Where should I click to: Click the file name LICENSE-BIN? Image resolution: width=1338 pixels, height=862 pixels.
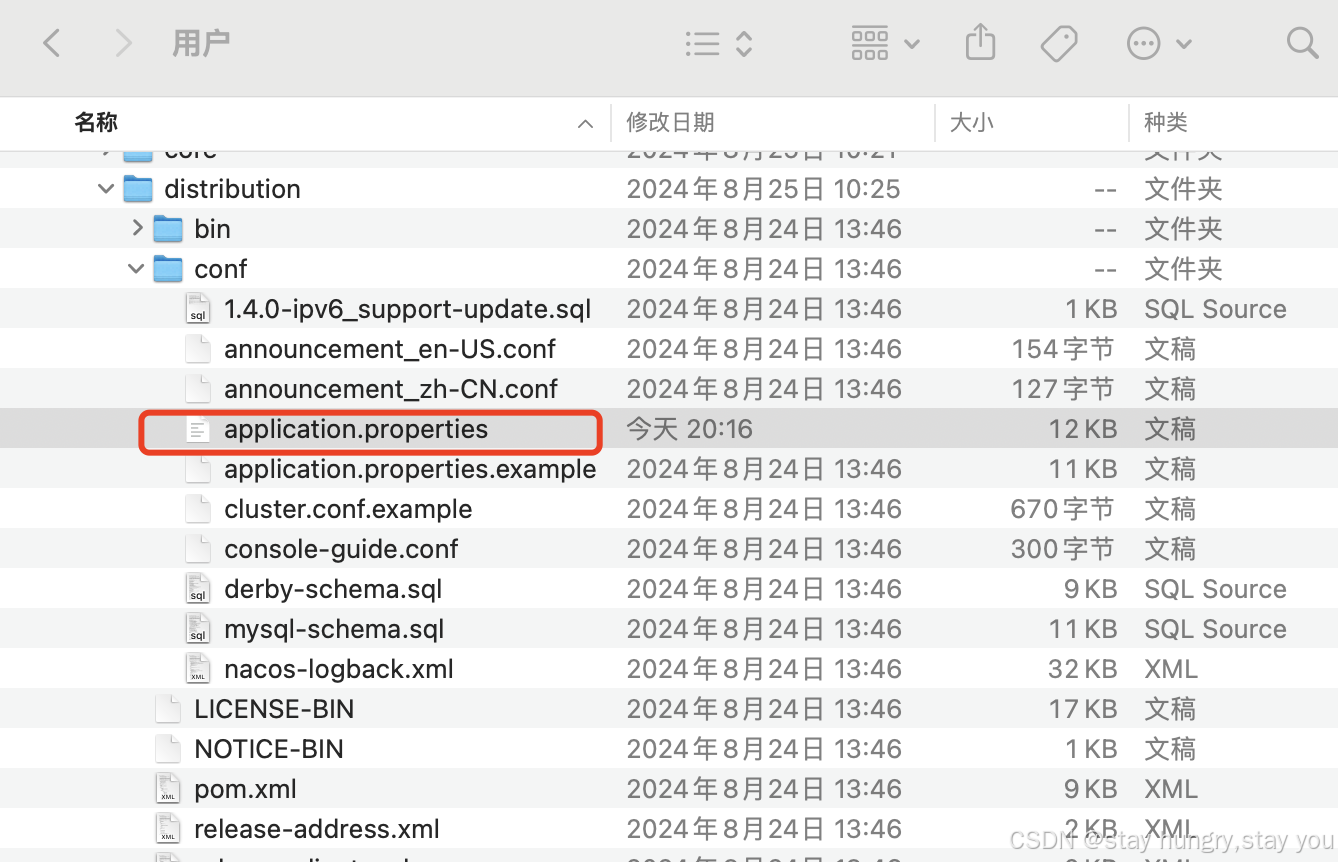274,709
